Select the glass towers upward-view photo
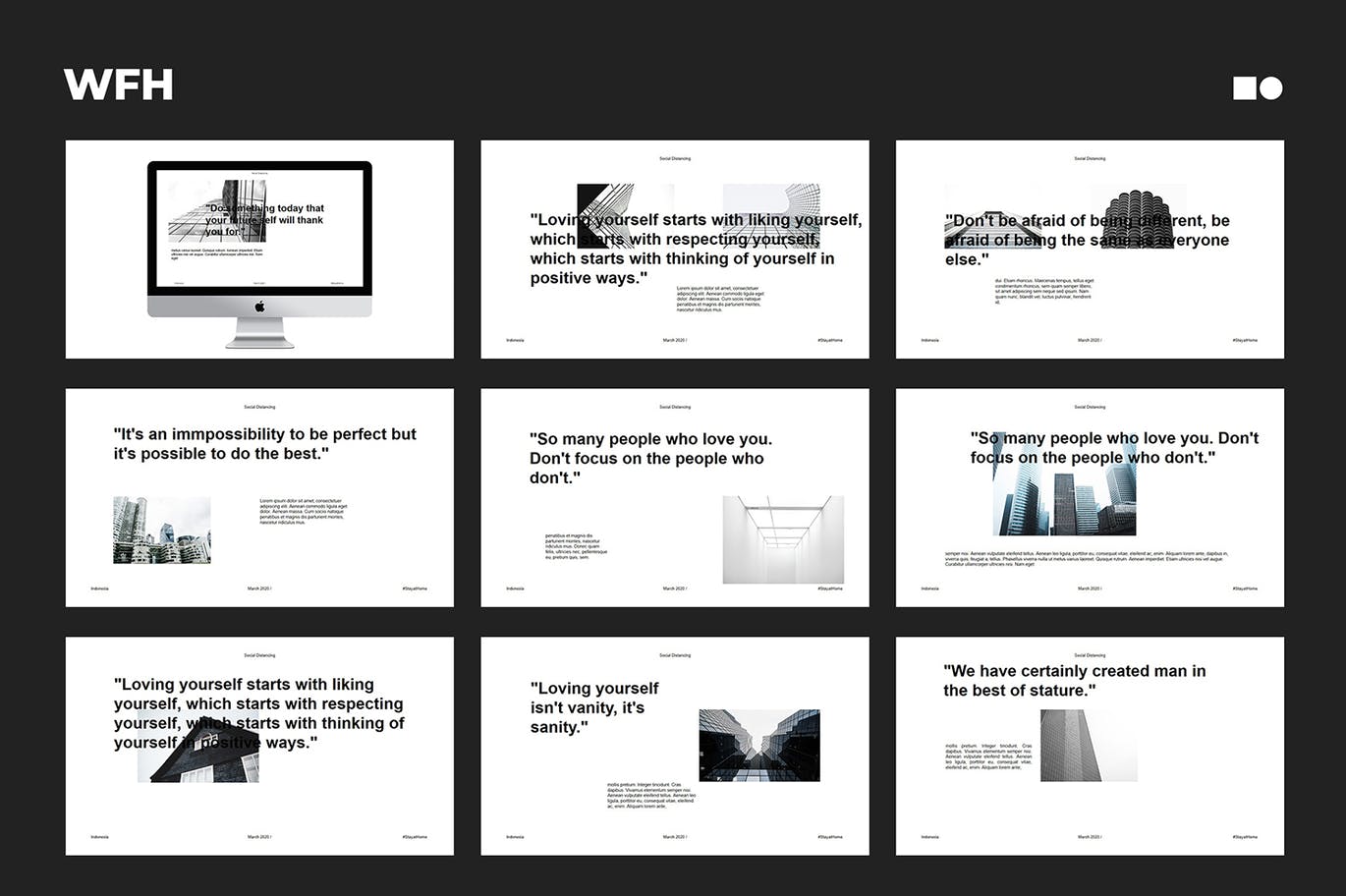Screen dimensions: 1346x896 [x=758, y=745]
